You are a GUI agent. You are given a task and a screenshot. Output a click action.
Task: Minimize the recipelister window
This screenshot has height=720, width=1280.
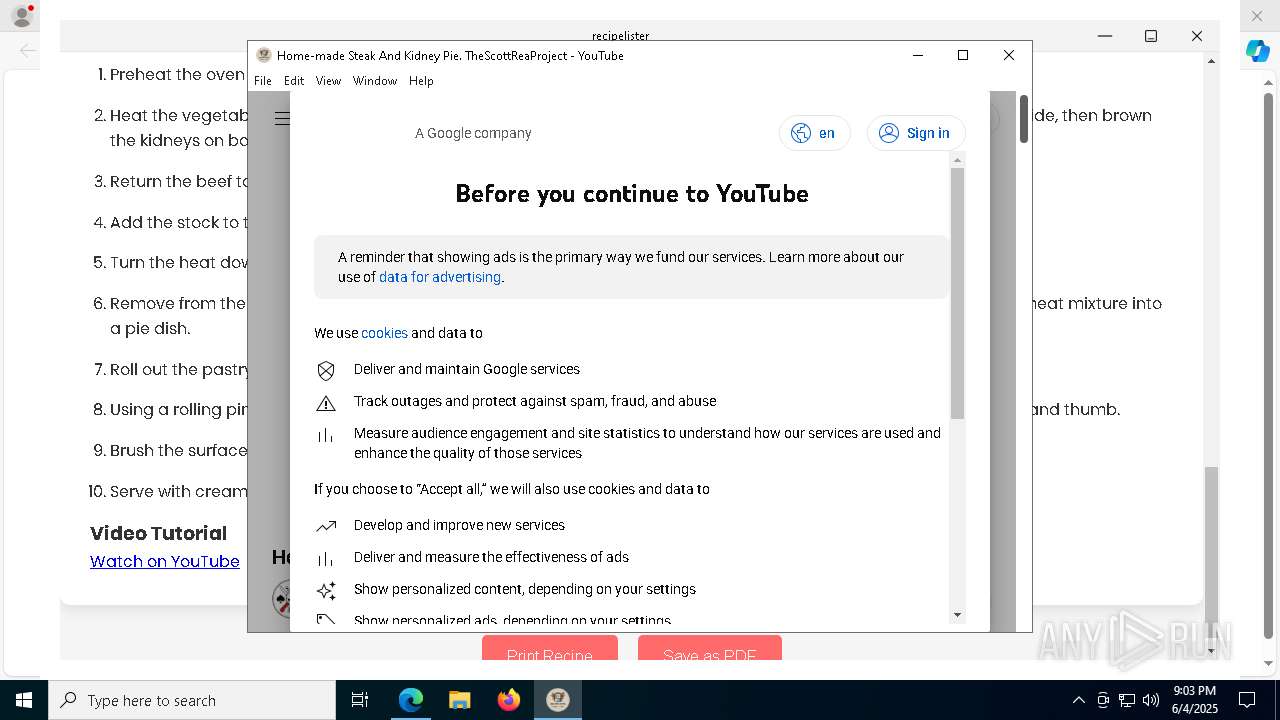(x=1105, y=36)
